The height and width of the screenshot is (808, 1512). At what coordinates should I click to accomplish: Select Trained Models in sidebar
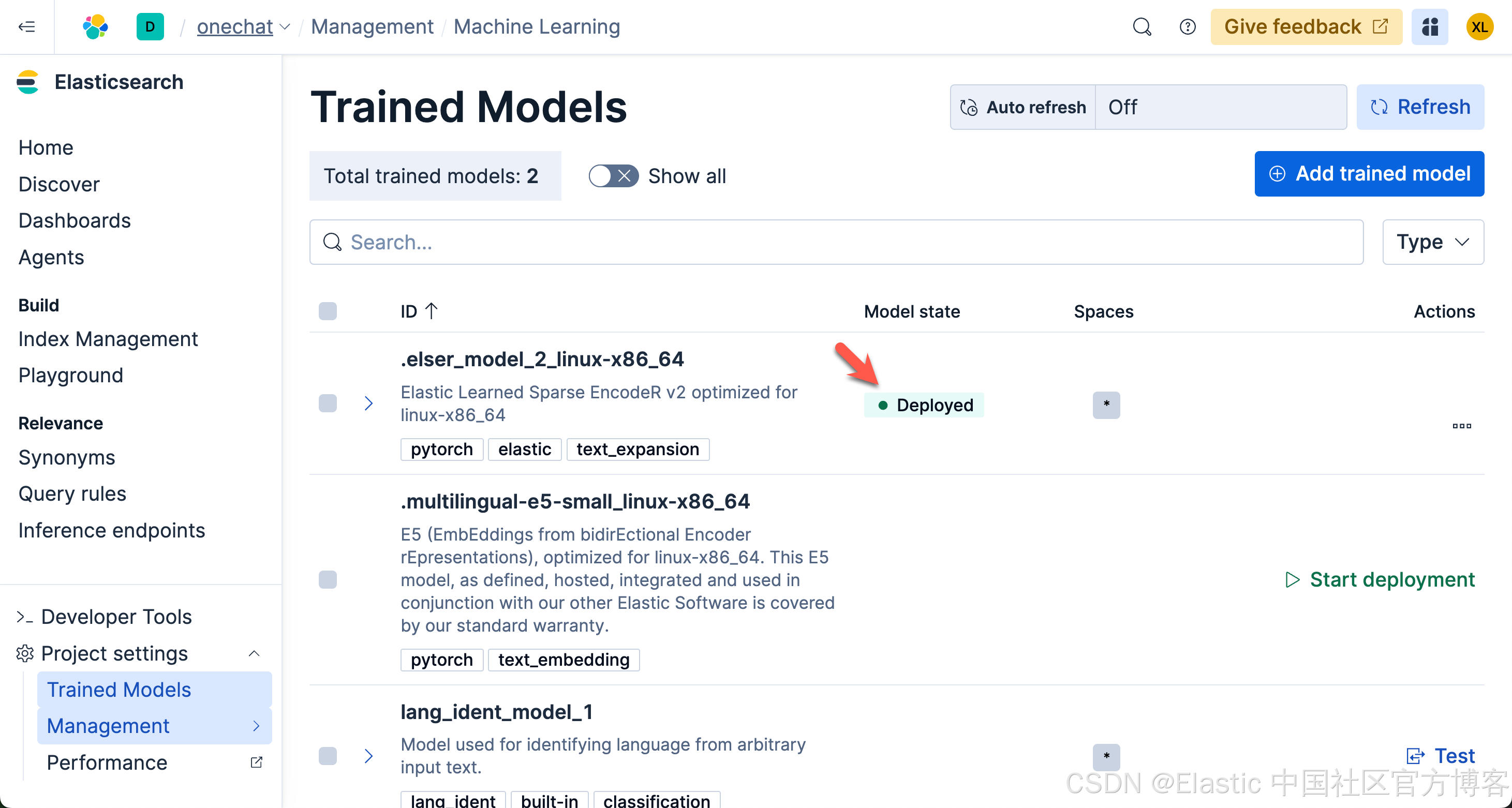point(154,690)
